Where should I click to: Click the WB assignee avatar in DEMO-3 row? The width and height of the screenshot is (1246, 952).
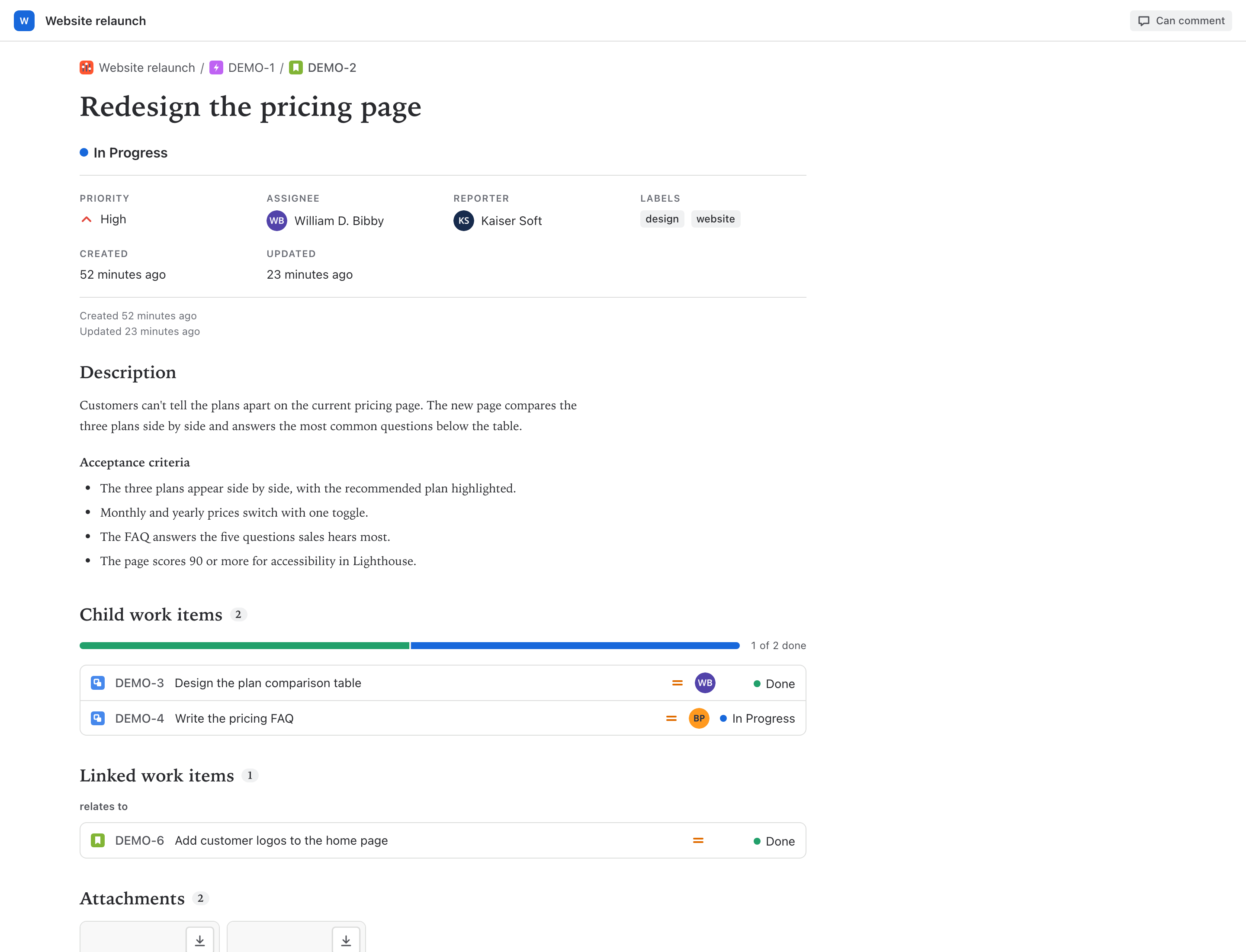[705, 683]
